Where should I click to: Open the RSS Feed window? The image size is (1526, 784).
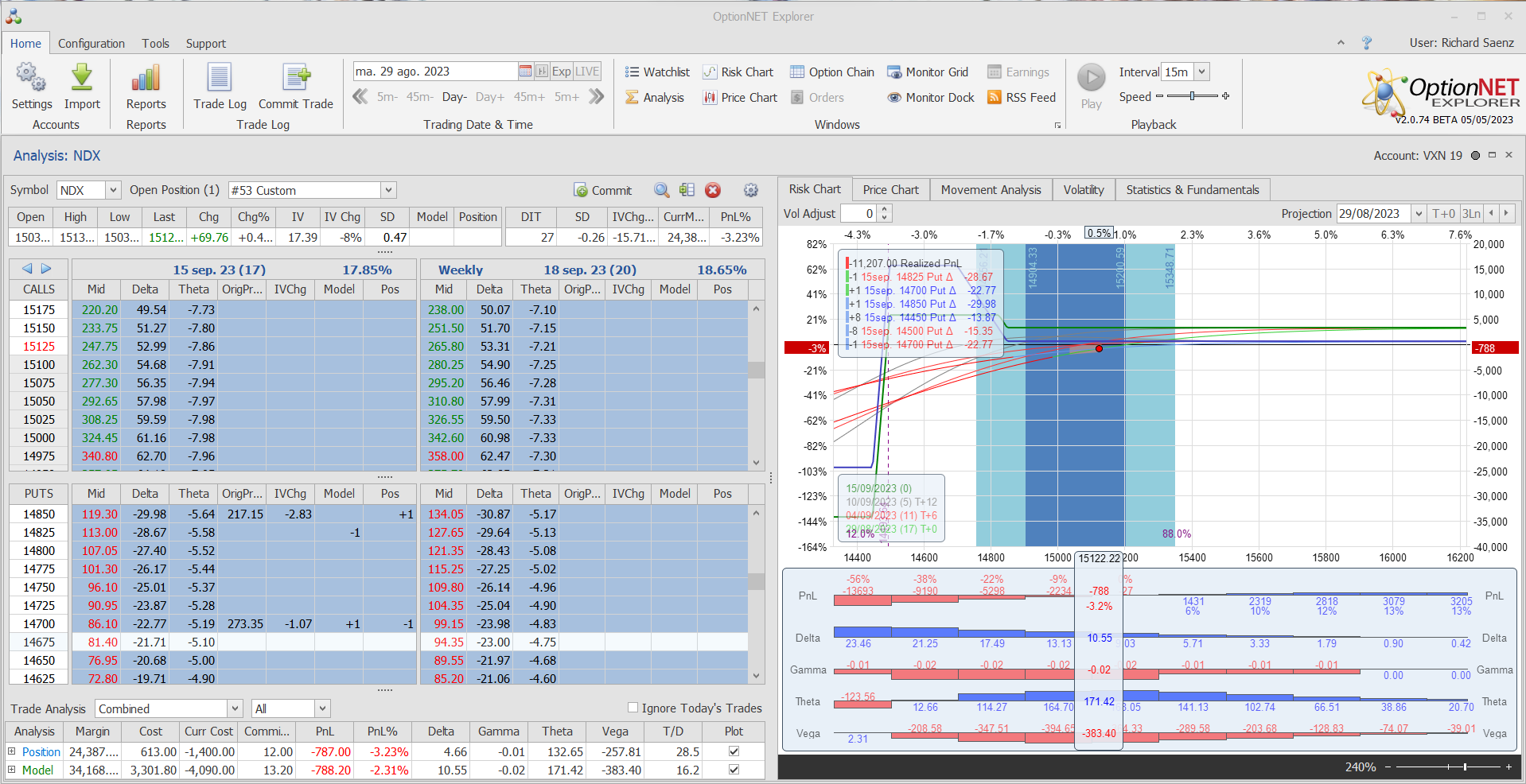(x=1022, y=98)
